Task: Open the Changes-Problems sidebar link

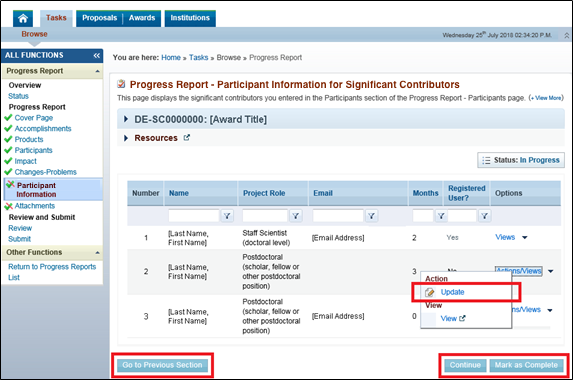Action: tap(46, 172)
